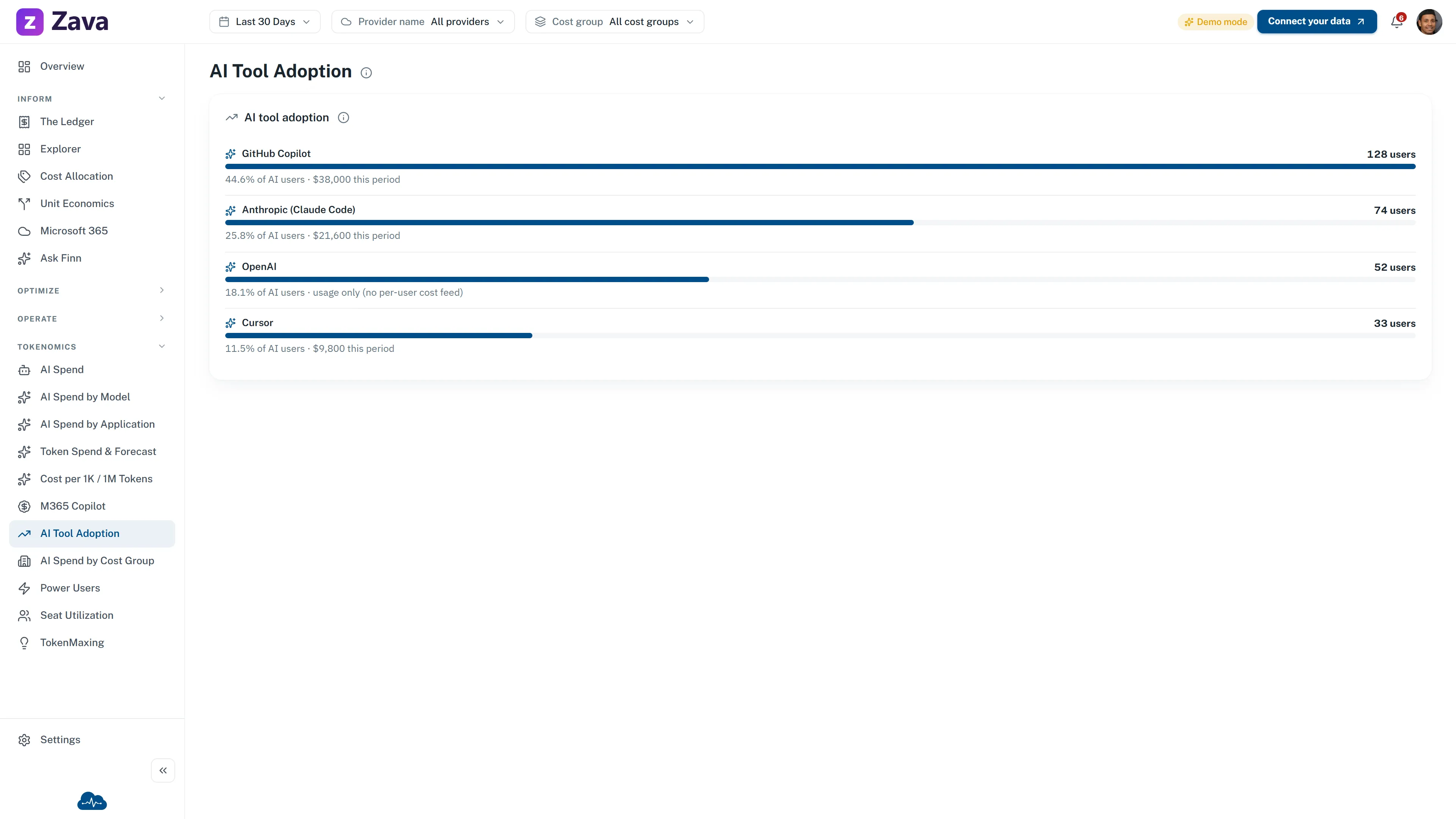Open AI Spend by Model page

tap(92, 397)
